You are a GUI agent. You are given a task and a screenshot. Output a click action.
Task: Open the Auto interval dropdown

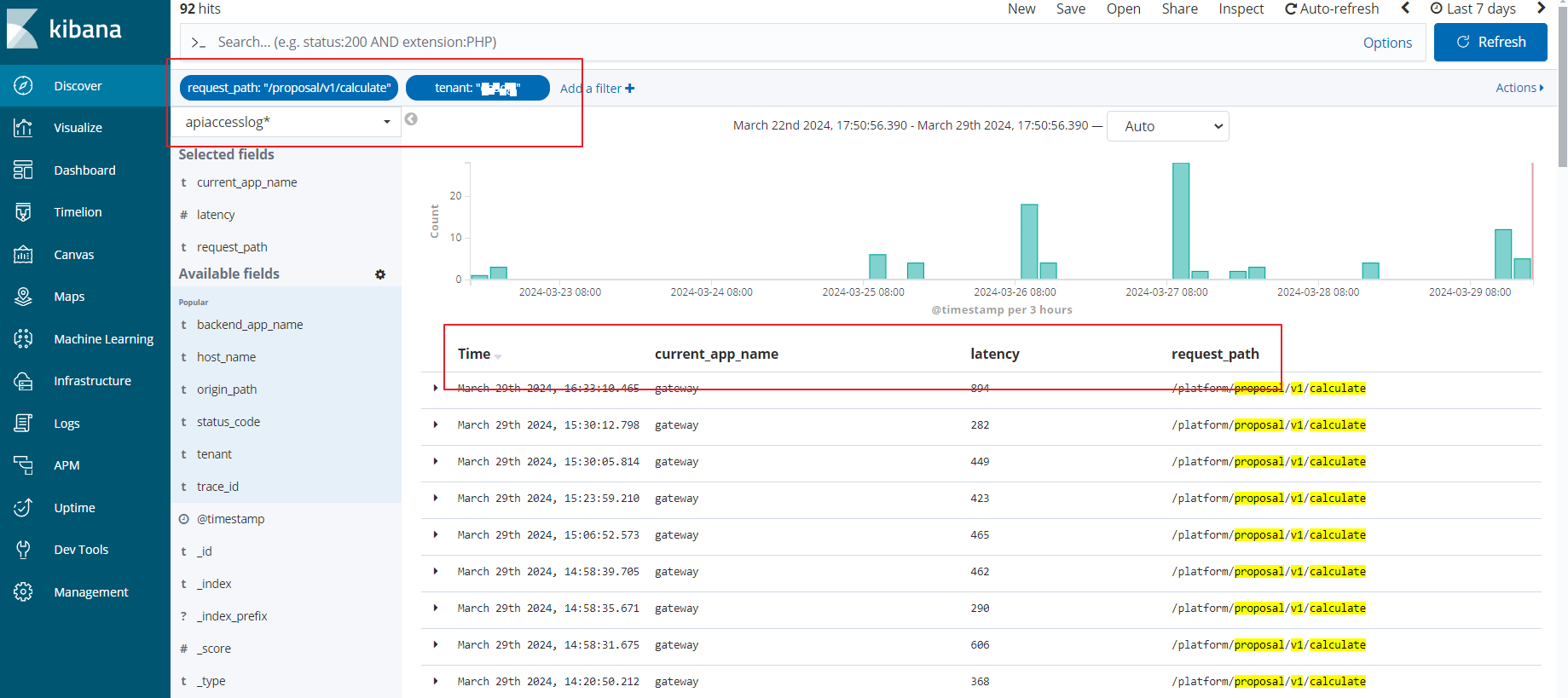(1167, 126)
